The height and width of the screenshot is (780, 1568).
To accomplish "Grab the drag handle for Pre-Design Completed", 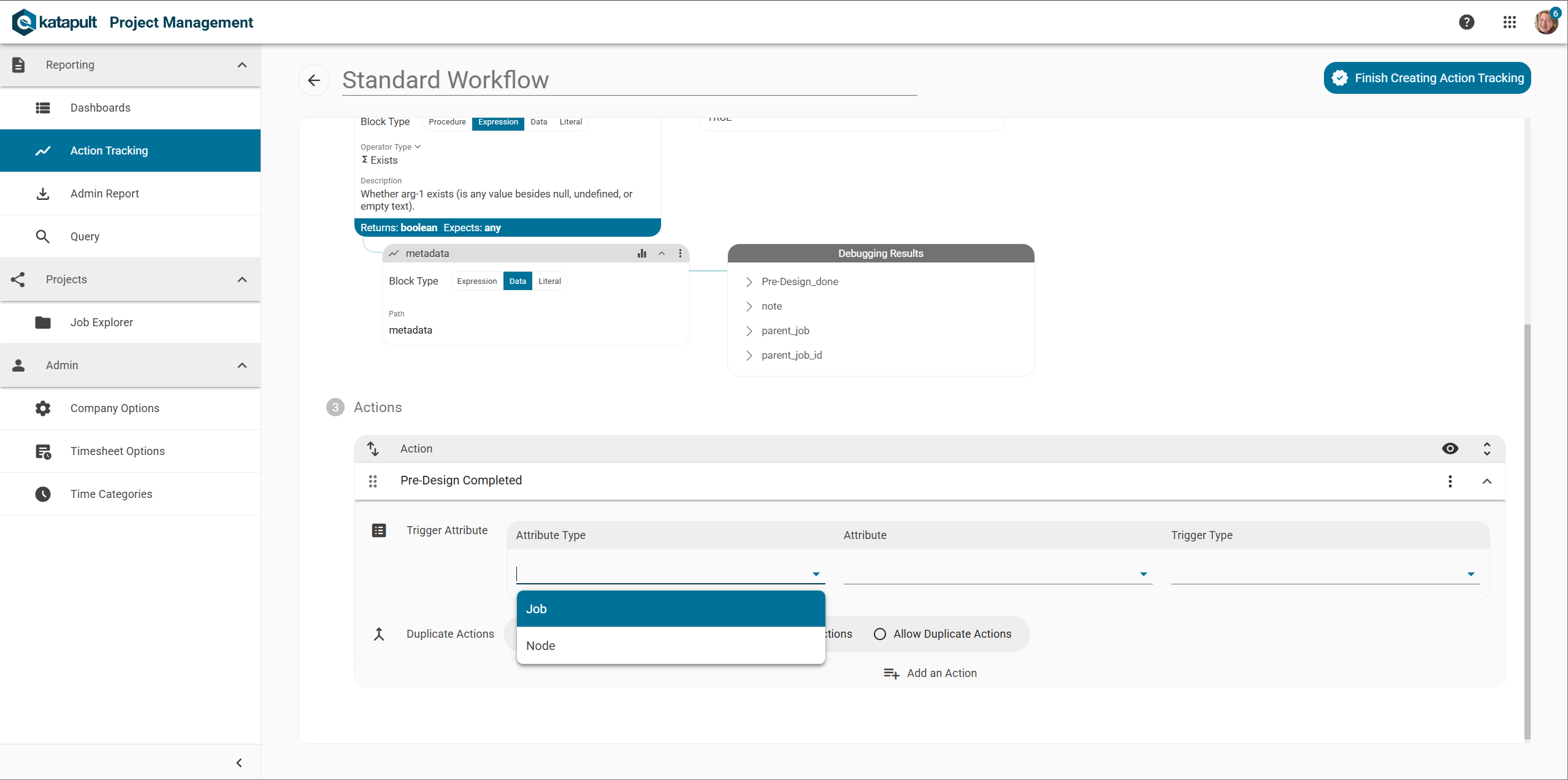I will pyautogui.click(x=373, y=481).
